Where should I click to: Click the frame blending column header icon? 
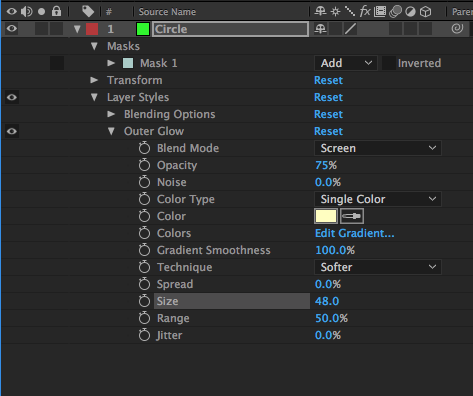(x=380, y=12)
